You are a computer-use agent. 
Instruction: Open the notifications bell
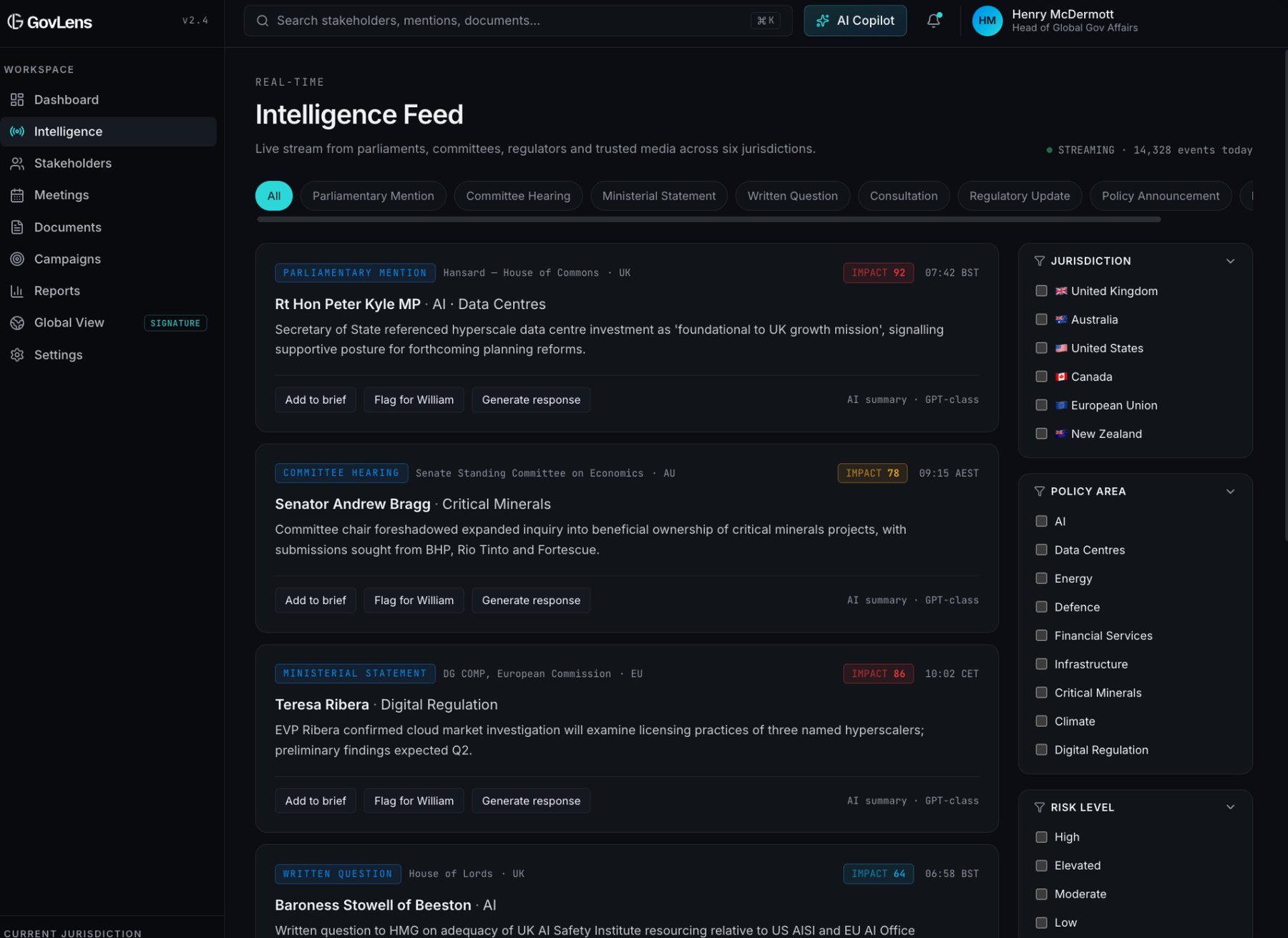(x=934, y=21)
